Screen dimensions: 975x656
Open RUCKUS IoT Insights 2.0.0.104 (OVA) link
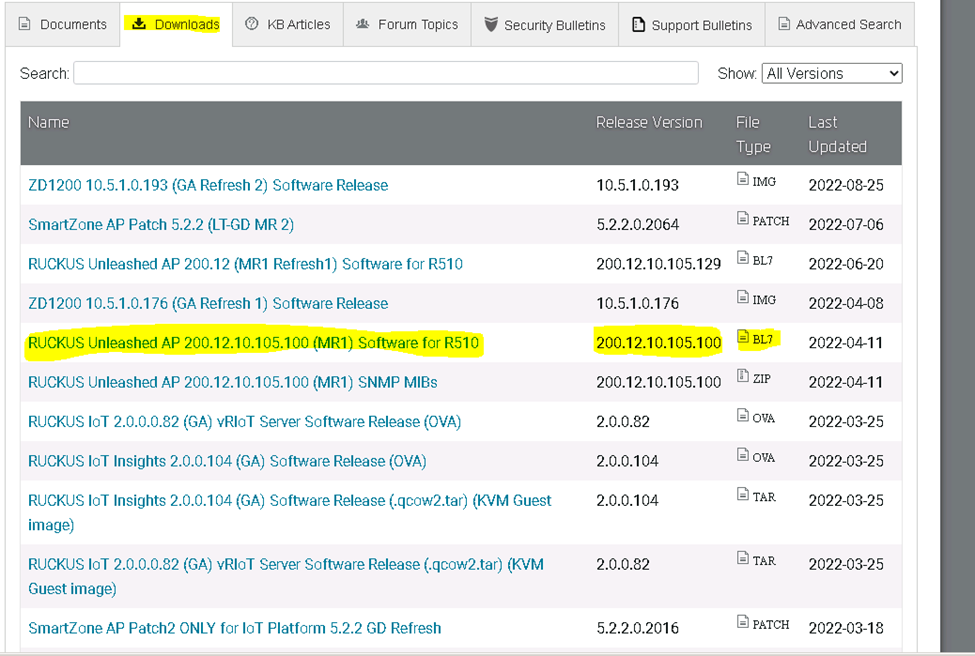[227, 461]
